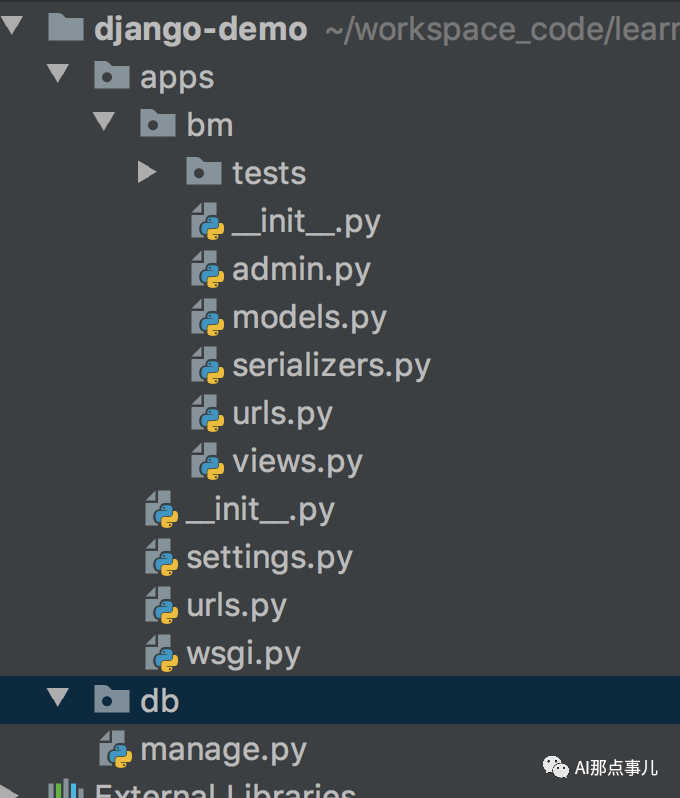Click the apps folder icon
The width and height of the screenshot is (680, 798).
coord(112,75)
